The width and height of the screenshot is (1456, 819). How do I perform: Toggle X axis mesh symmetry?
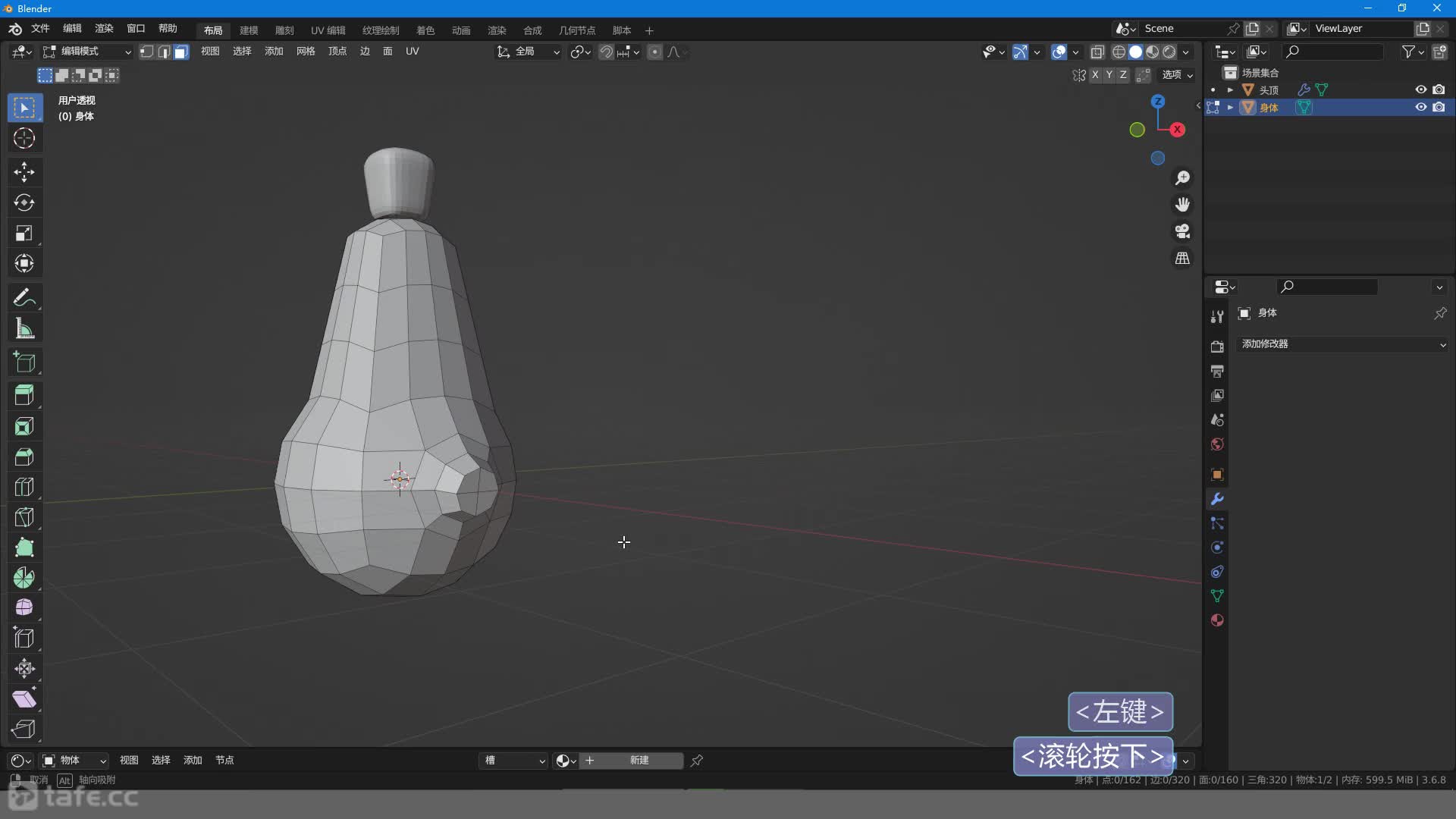tap(1095, 74)
